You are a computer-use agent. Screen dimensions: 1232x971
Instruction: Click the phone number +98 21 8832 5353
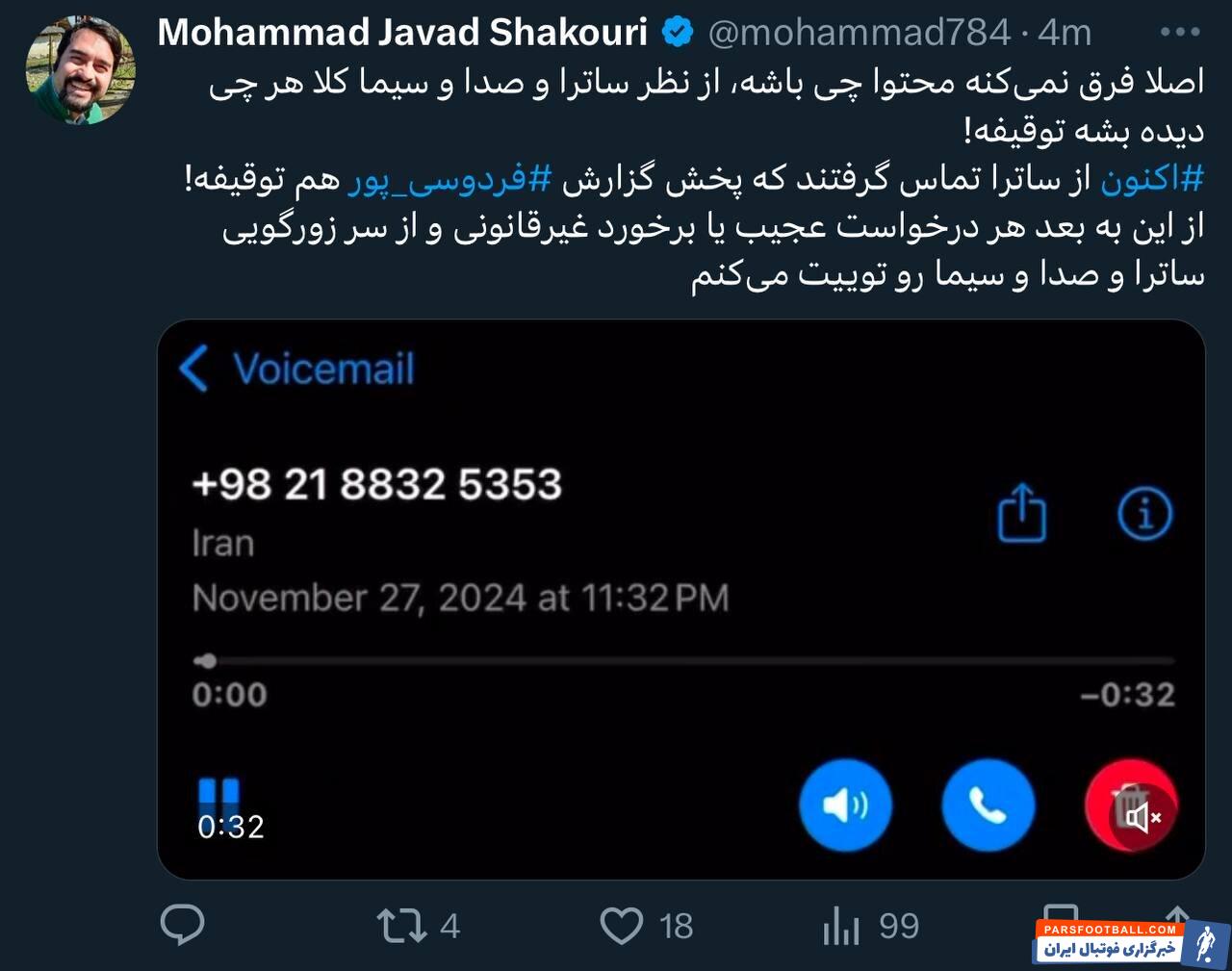click(376, 484)
